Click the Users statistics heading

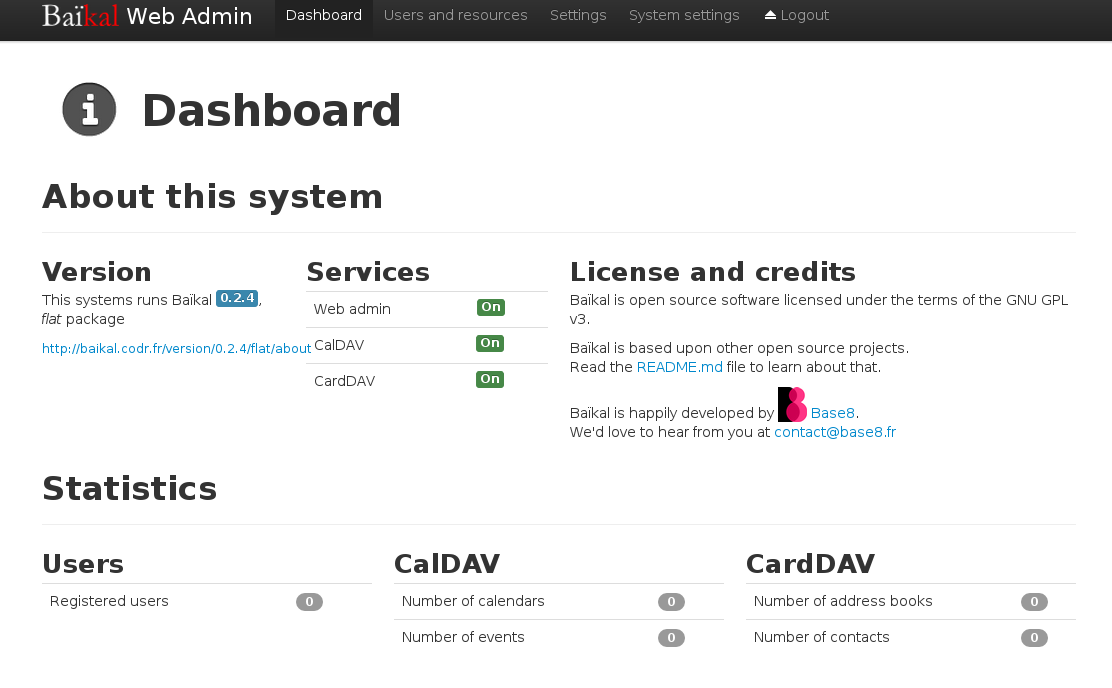pyautogui.click(x=83, y=564)
